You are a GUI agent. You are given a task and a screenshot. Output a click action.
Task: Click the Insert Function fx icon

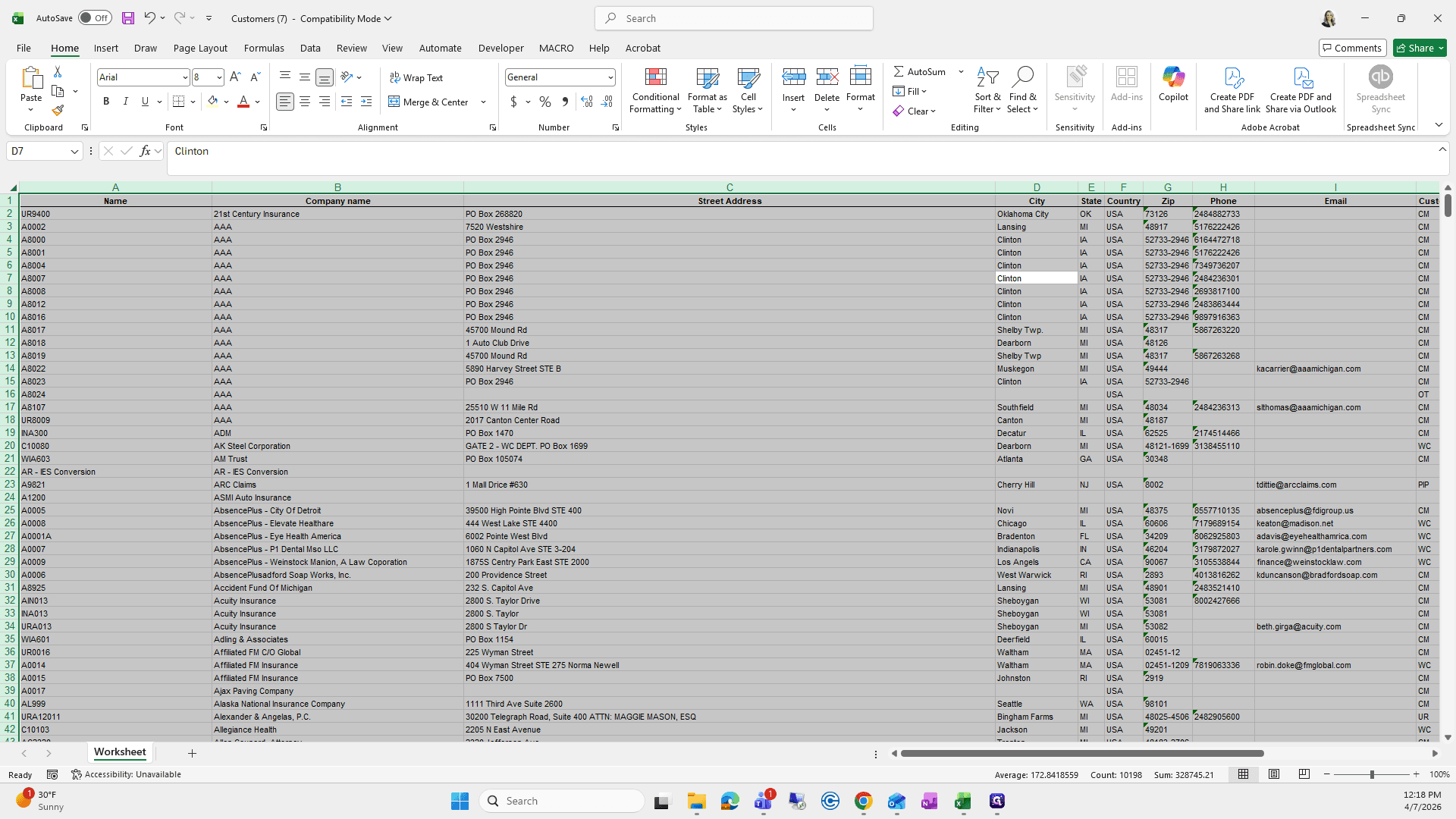coord(145,151)
